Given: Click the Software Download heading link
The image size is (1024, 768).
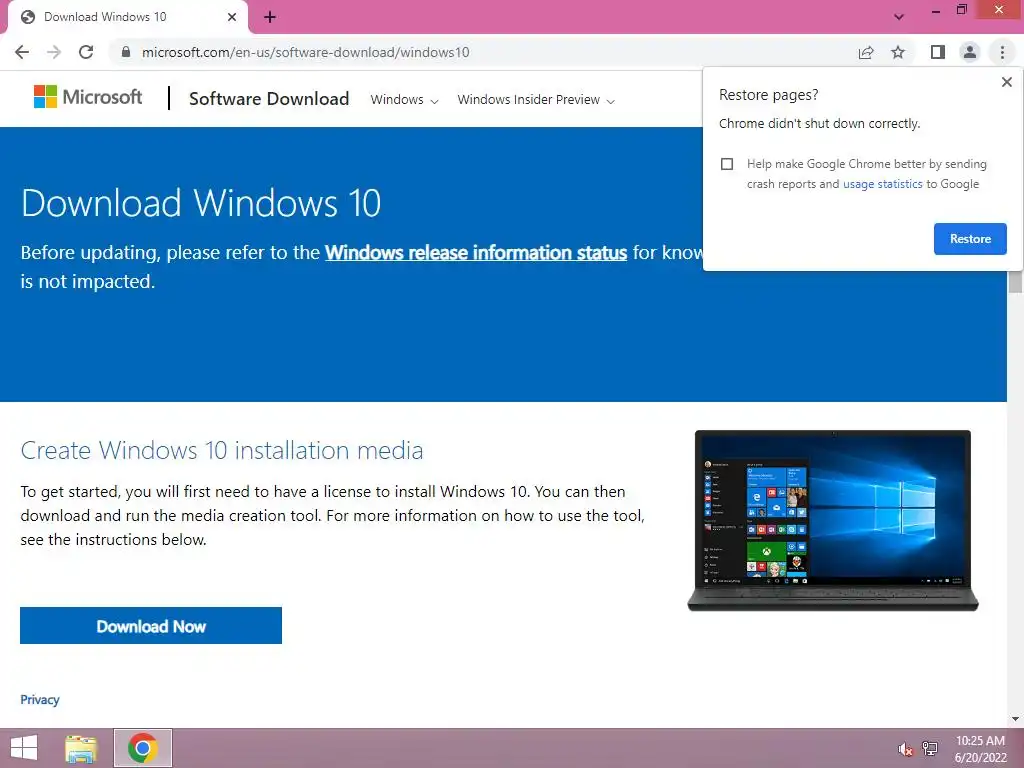Looking at the screenshot, I should (x=269, y=99).
